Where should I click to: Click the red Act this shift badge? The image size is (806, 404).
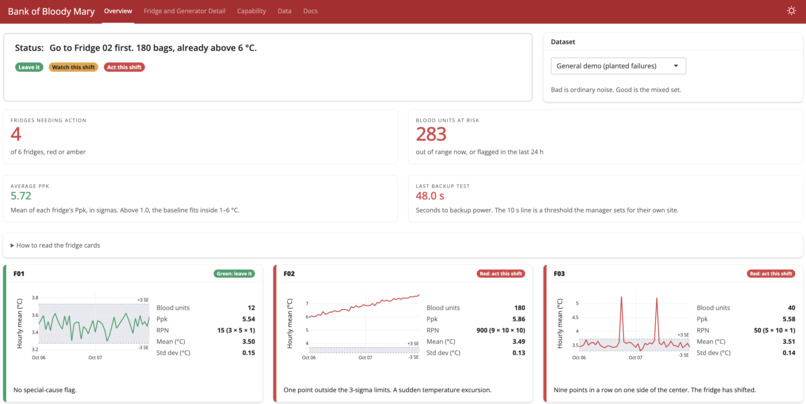pyautogui.click(x=124, y=67)
